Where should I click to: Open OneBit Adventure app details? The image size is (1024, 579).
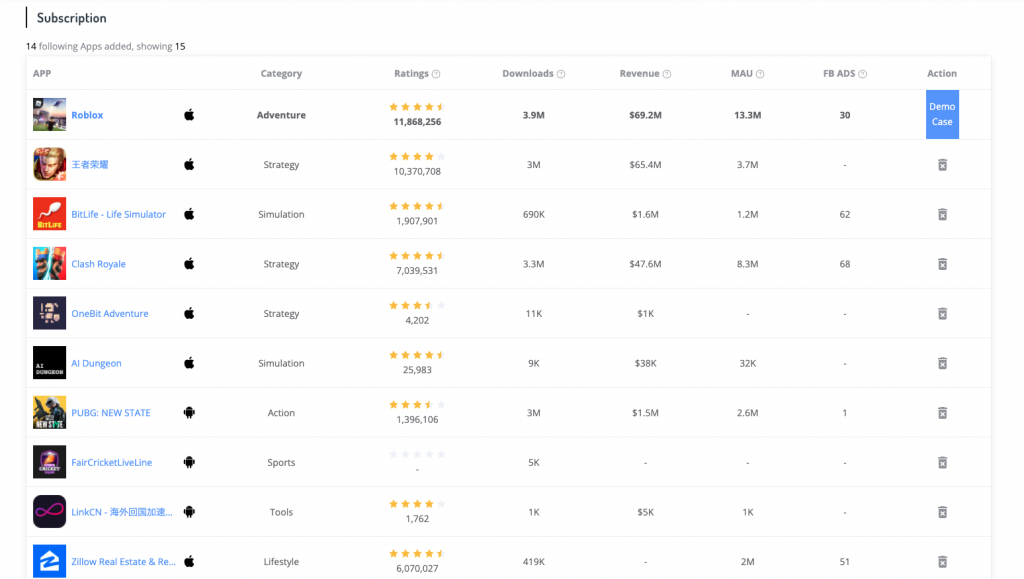(109, 314)
